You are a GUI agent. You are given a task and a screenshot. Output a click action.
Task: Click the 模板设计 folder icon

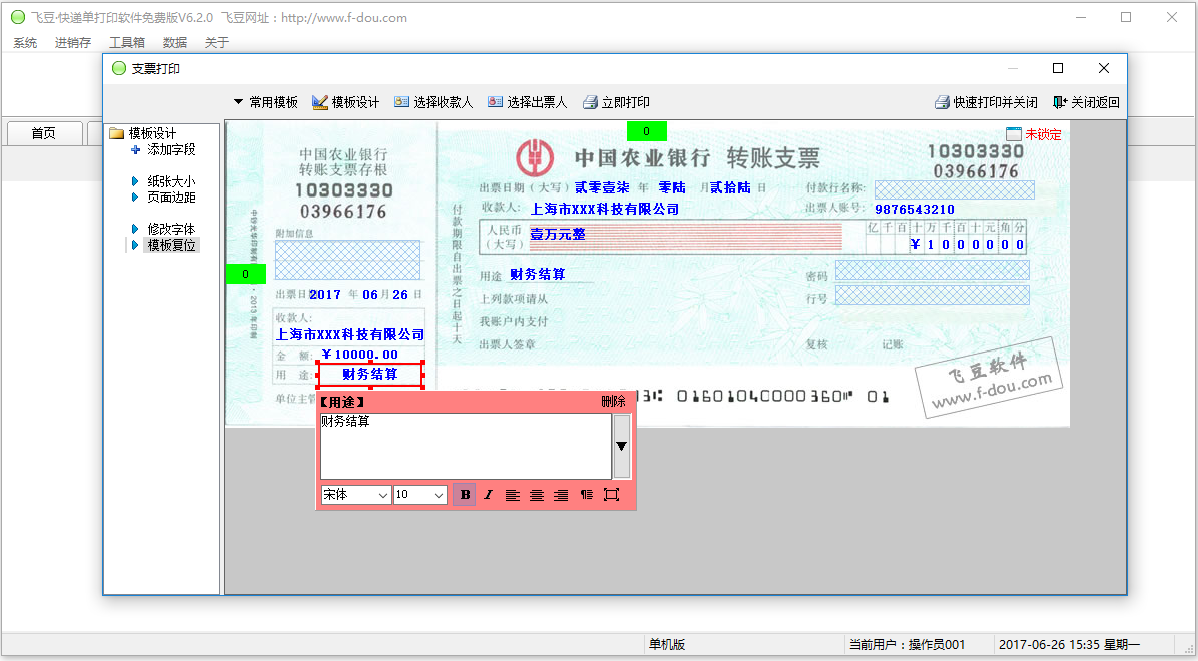[x=117, y=133]
